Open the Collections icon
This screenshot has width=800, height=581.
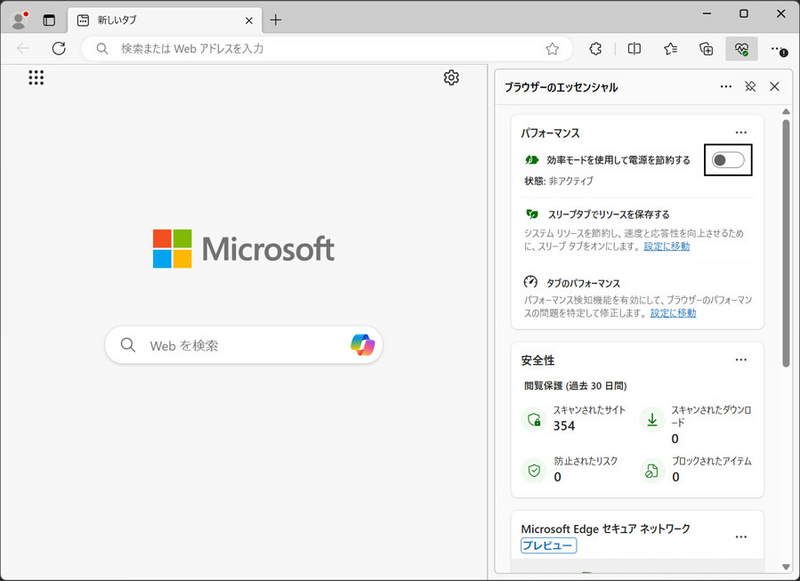tap(706, 49)
